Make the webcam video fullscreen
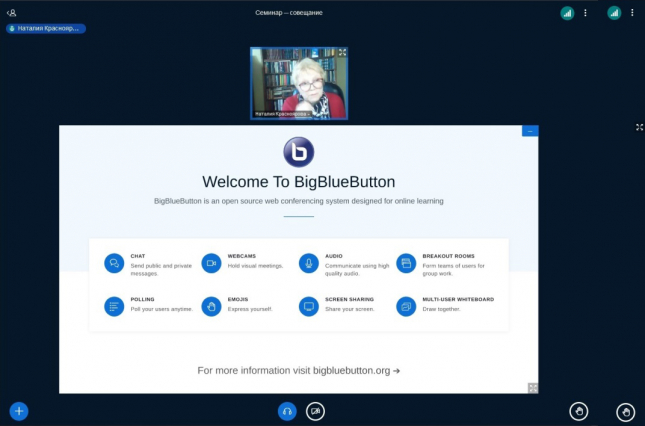Viewport: 645px width, 426px height. (342, 52)
